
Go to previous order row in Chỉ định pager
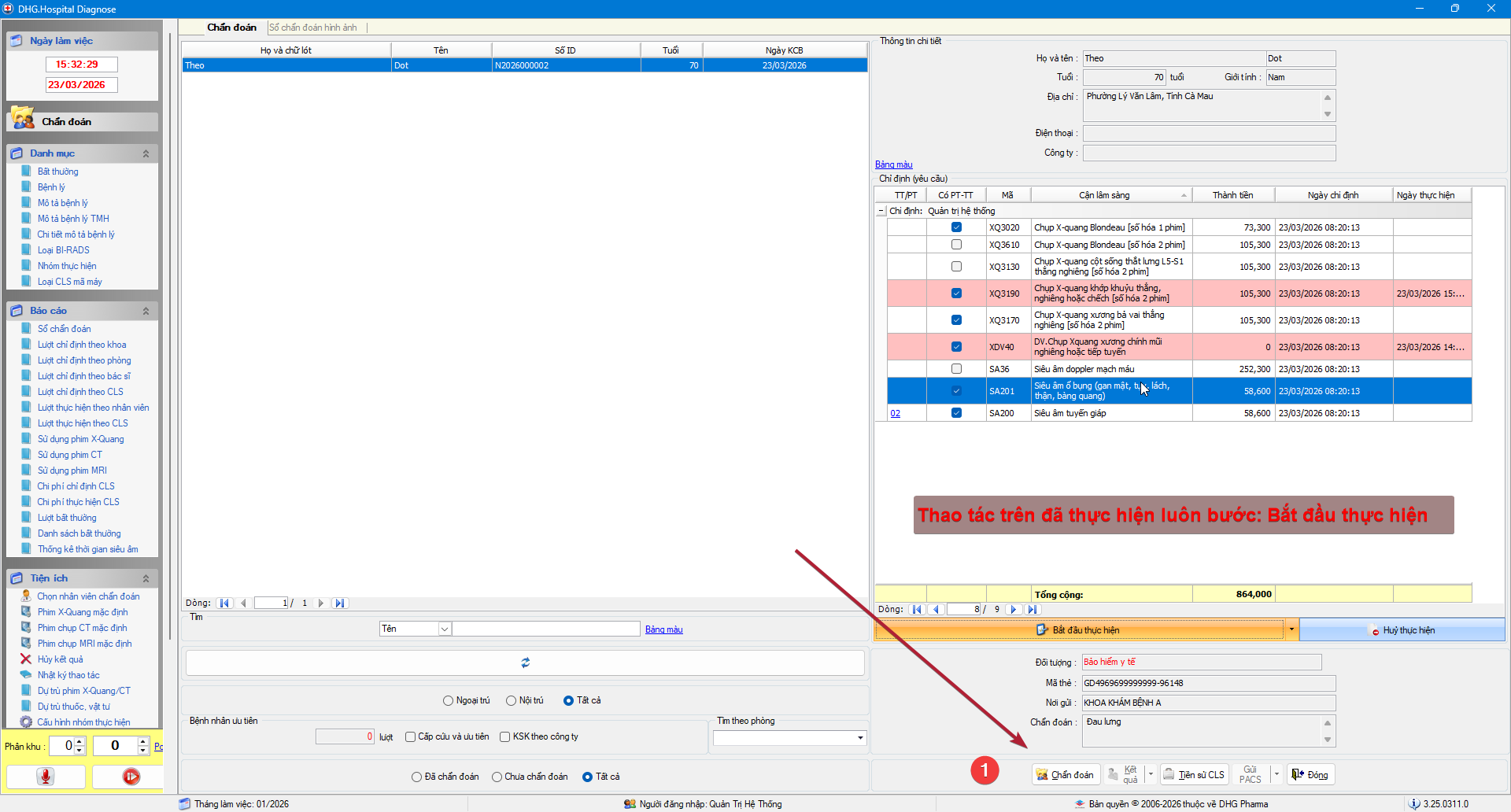pyautogui.click(x=936, y=610)
